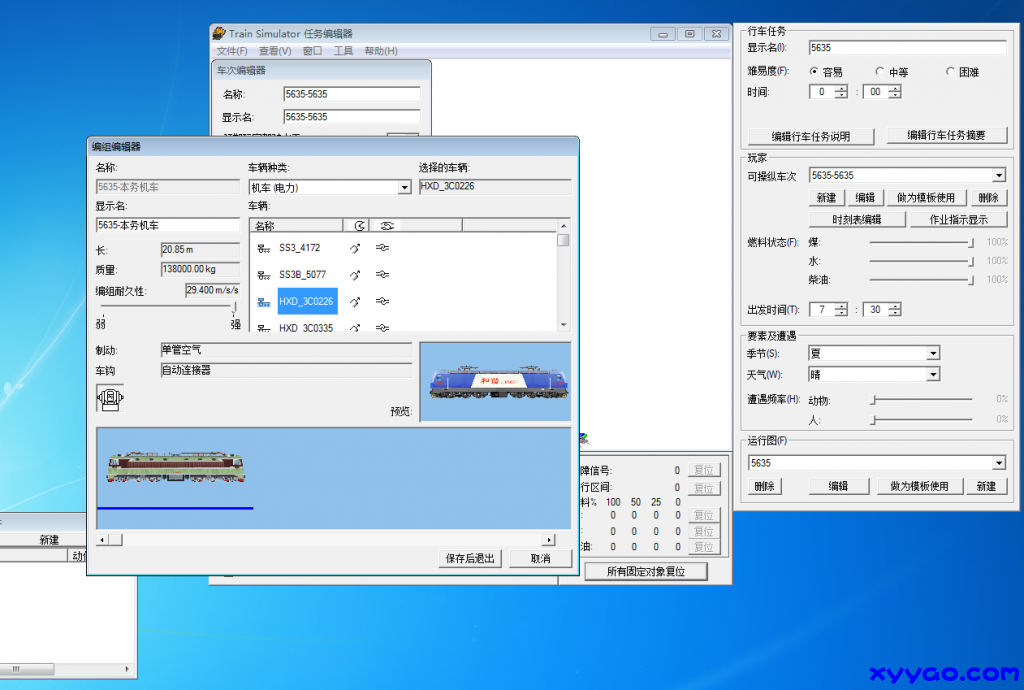This screenshot has width=1024, height=690.
Task: Open the 季节 season dropdown
Action: point(933,353)
